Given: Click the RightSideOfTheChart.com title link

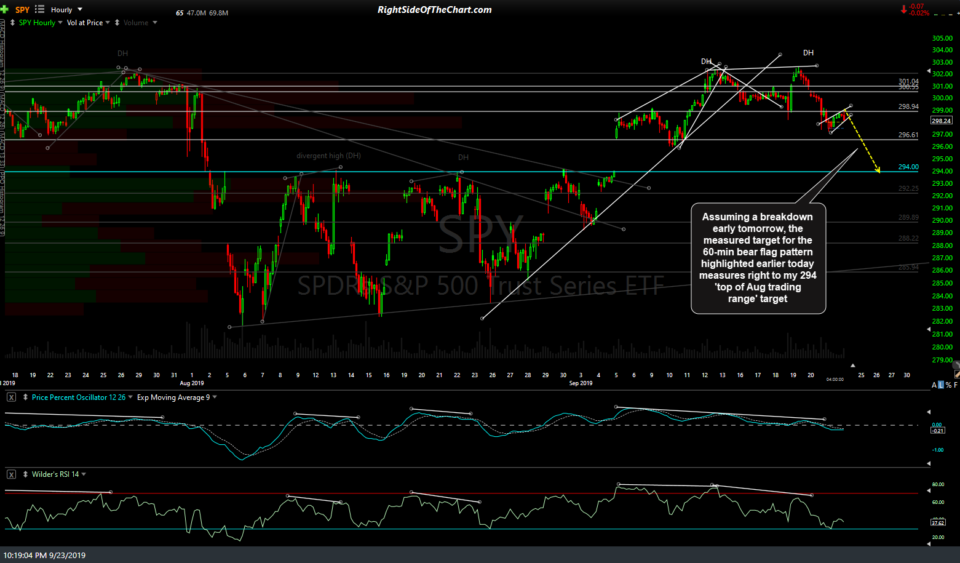Looking at the screenshot, I should 434,10.
